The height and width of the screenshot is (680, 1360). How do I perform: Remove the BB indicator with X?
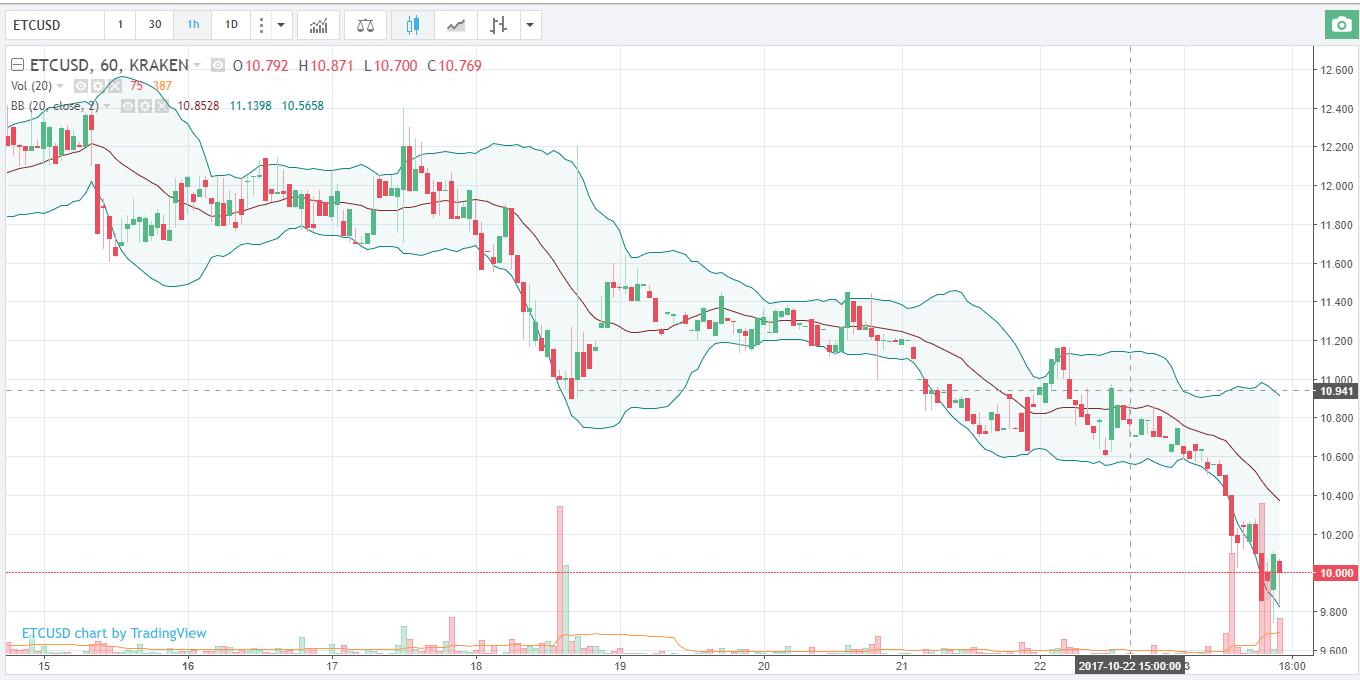(160, 106)
